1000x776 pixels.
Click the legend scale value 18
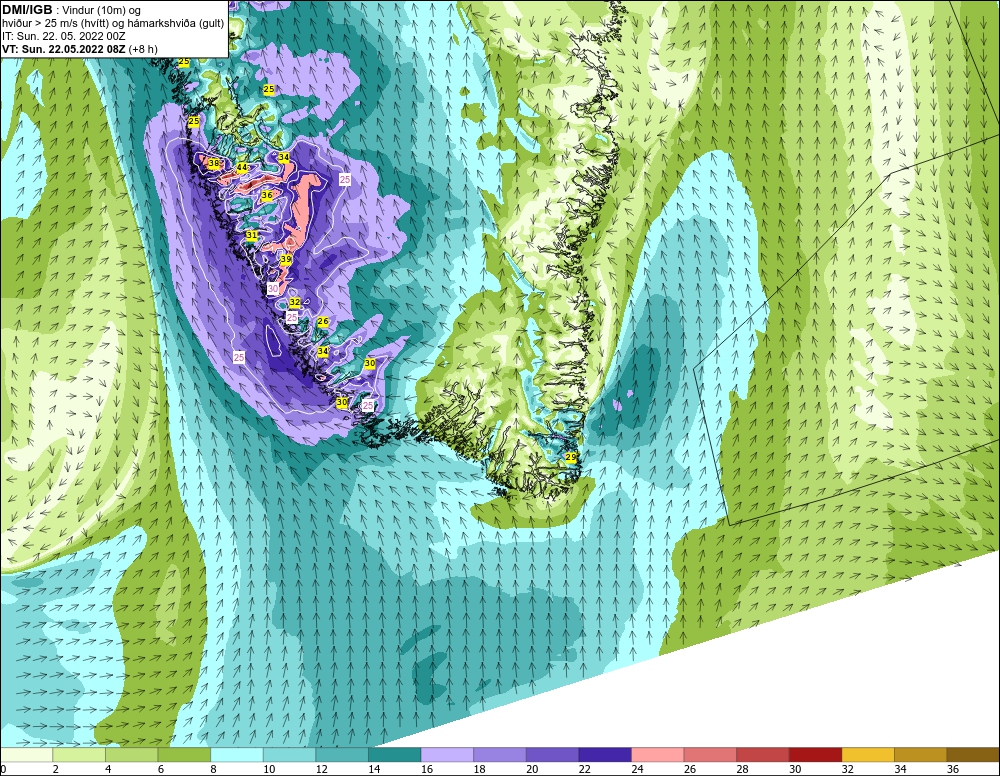(480, 769)
